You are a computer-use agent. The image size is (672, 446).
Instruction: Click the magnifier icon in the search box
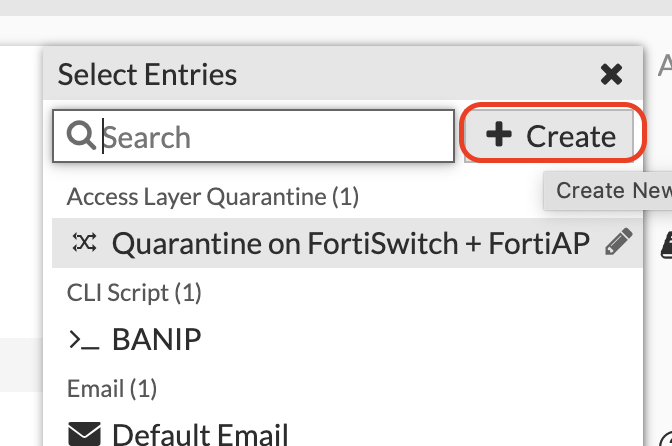[x=81, y=135]
